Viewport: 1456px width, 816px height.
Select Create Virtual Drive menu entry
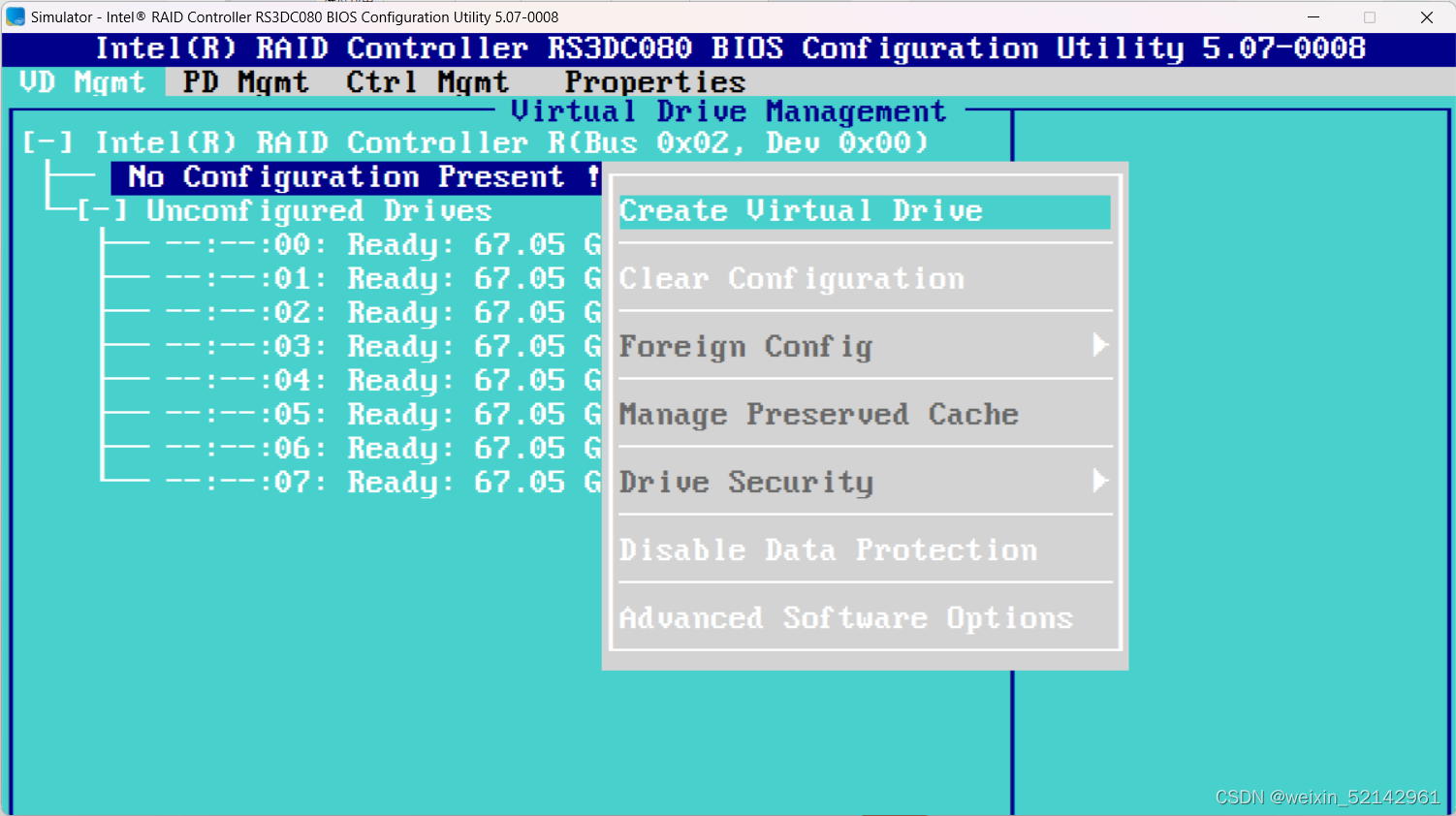point(865,211)
